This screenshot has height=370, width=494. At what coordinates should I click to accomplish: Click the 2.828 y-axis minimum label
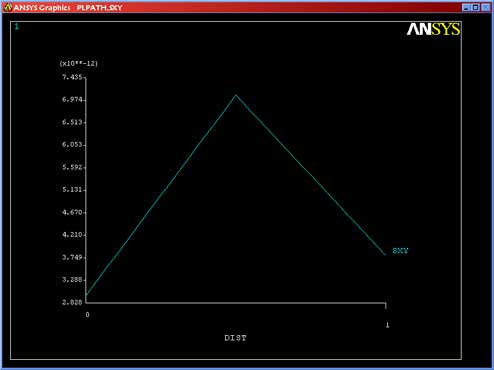coord(72,302)
